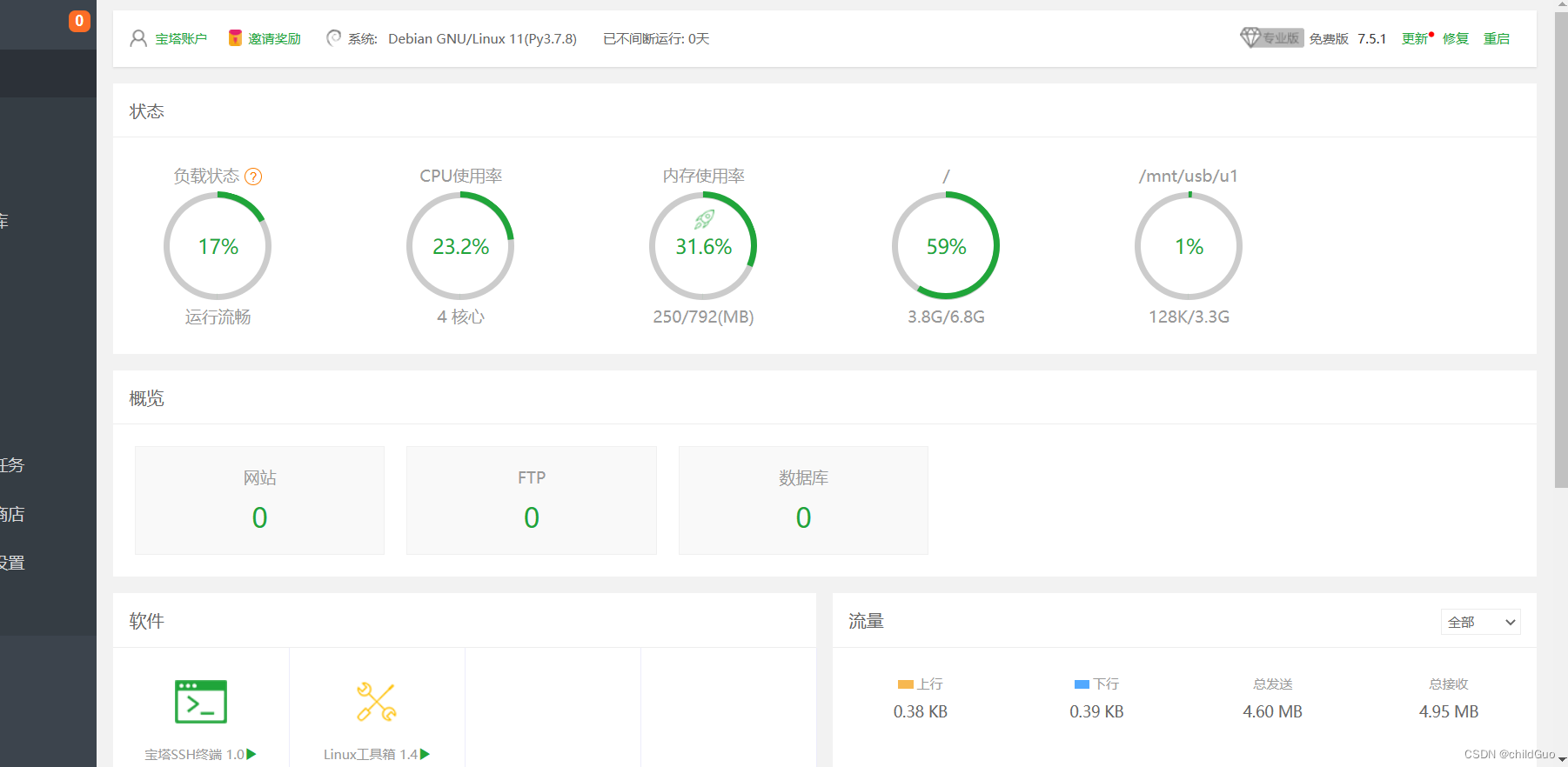Open the FTP overview card

coord(532,500)
